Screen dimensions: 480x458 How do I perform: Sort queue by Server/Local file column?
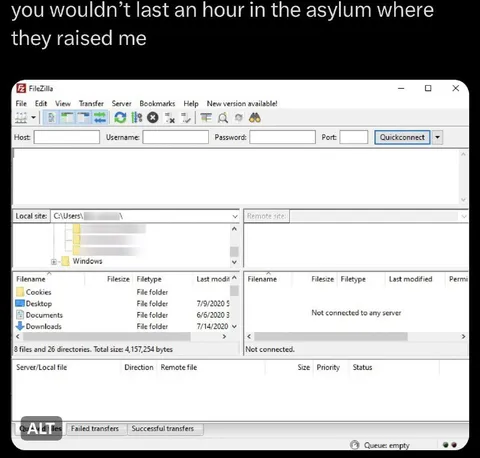point(42,367)
